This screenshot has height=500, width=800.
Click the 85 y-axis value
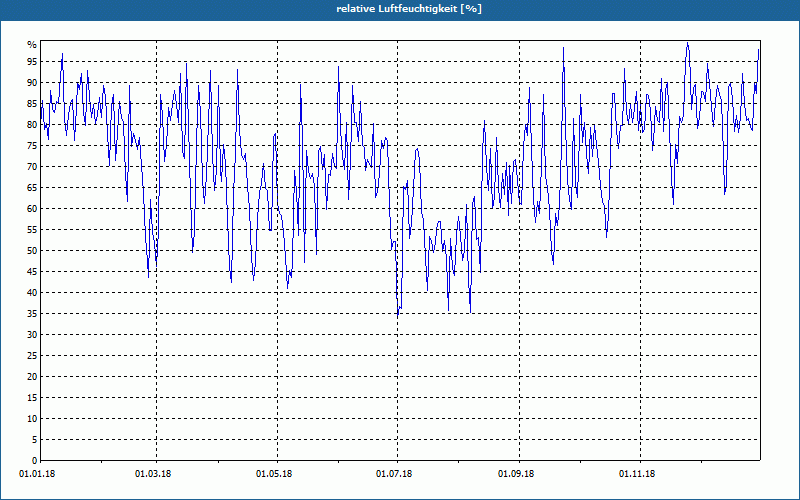point(32,104)
